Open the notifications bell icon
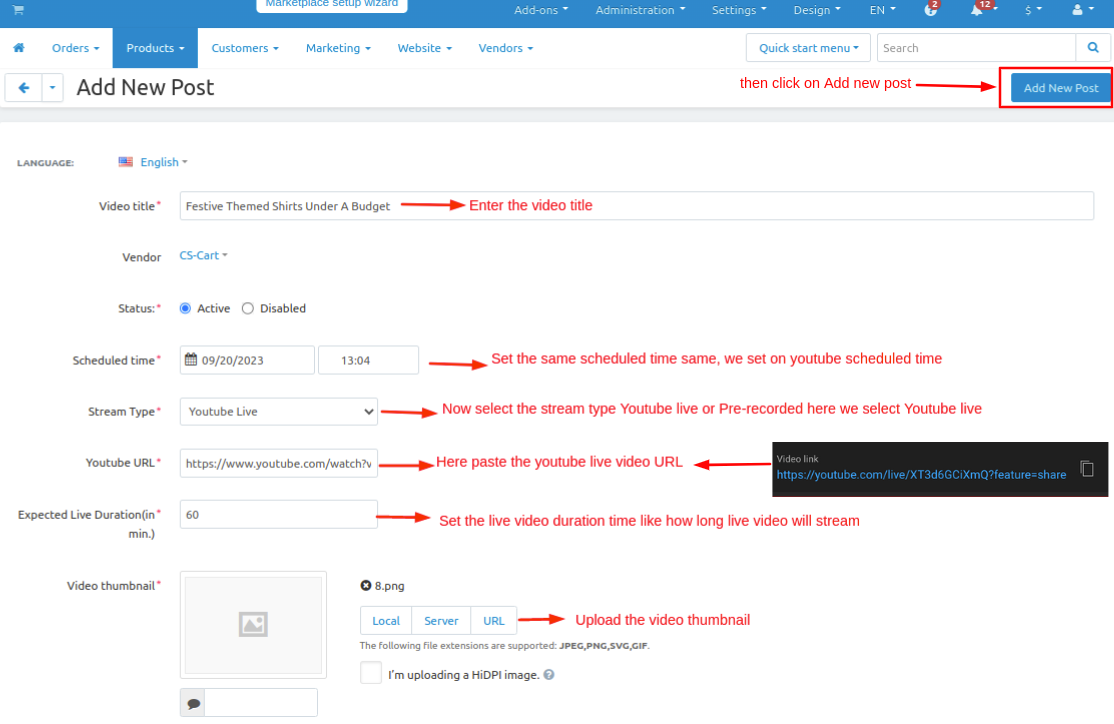Viewport: 1114px width, 724px height. (977, 10)
